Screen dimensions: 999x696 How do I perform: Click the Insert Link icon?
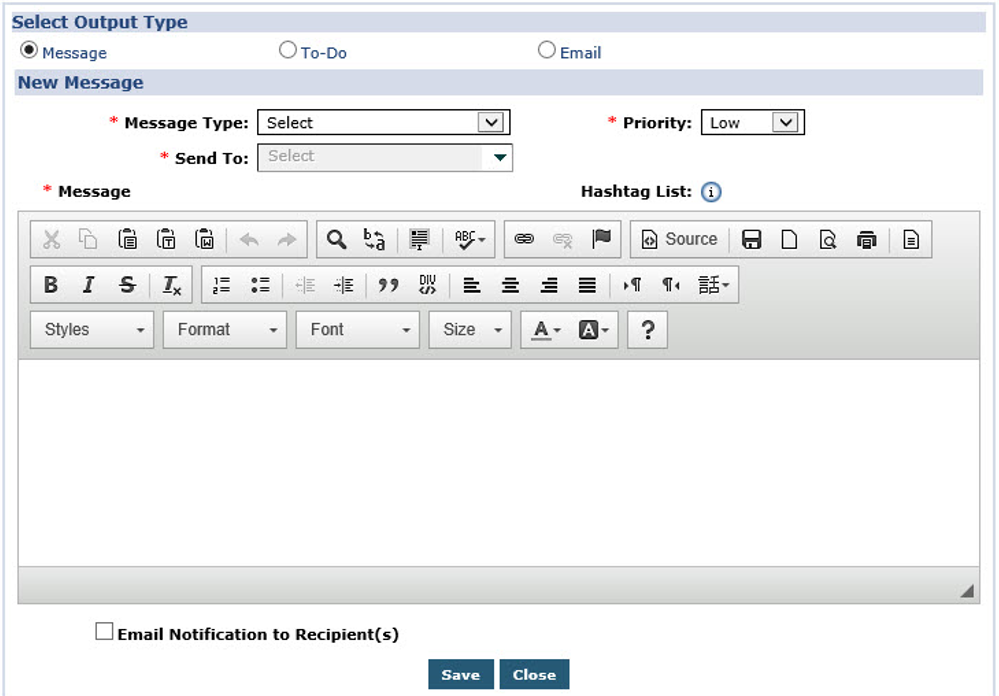tap(524, 239)
